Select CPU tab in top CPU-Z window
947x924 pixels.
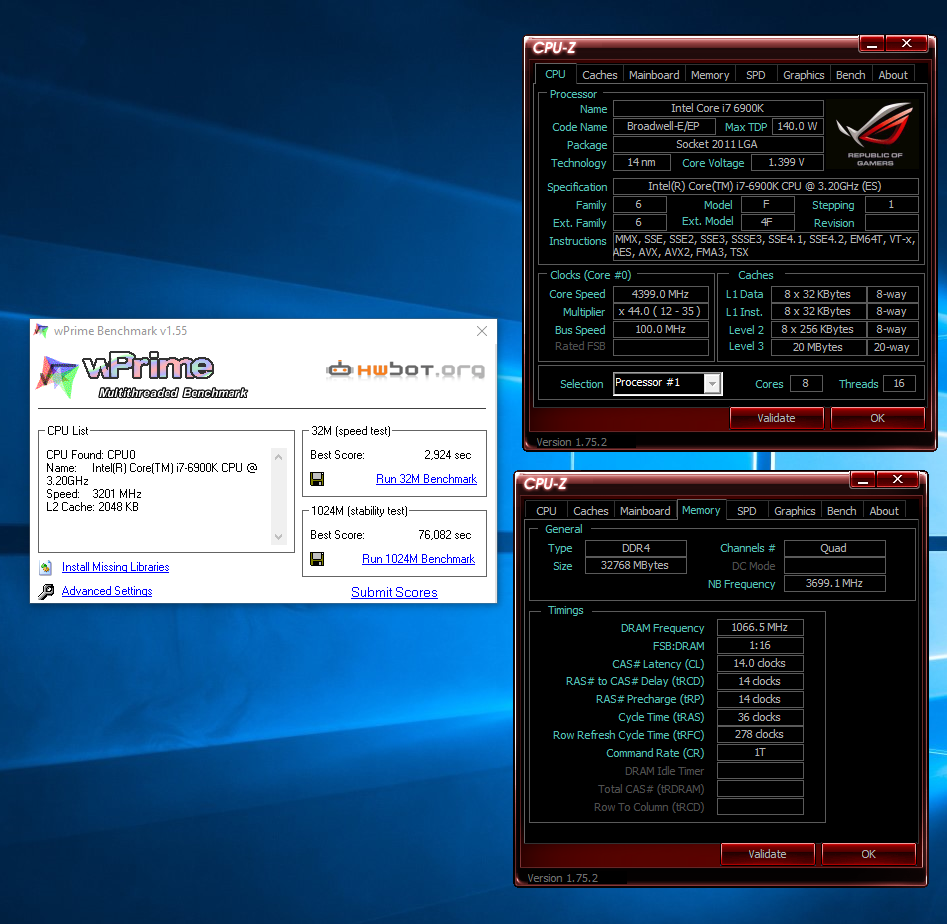tap(555, 74)
